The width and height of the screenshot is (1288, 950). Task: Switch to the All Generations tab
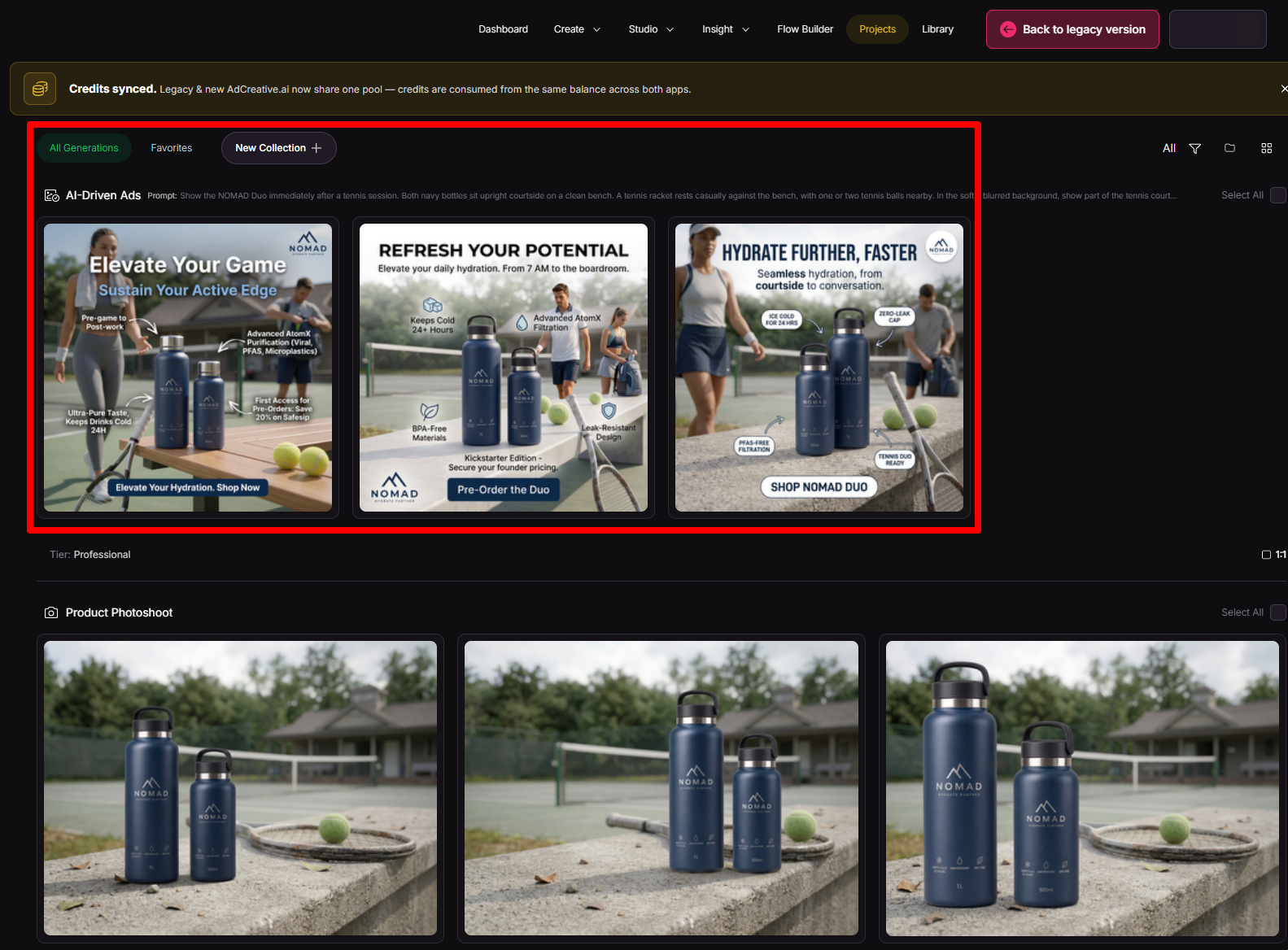tap(84, 148)
